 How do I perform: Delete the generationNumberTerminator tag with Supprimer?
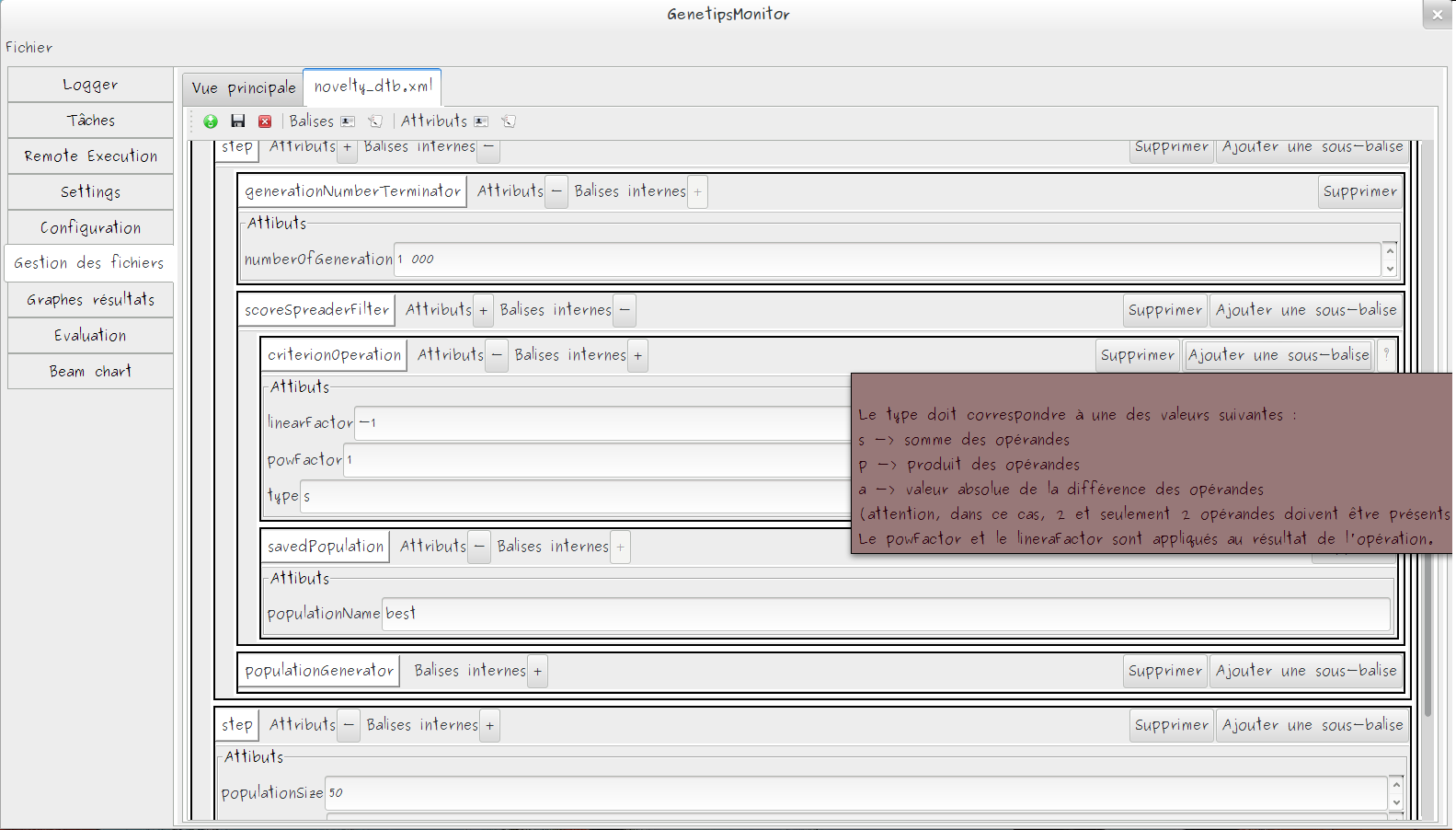pos(1359,191)
